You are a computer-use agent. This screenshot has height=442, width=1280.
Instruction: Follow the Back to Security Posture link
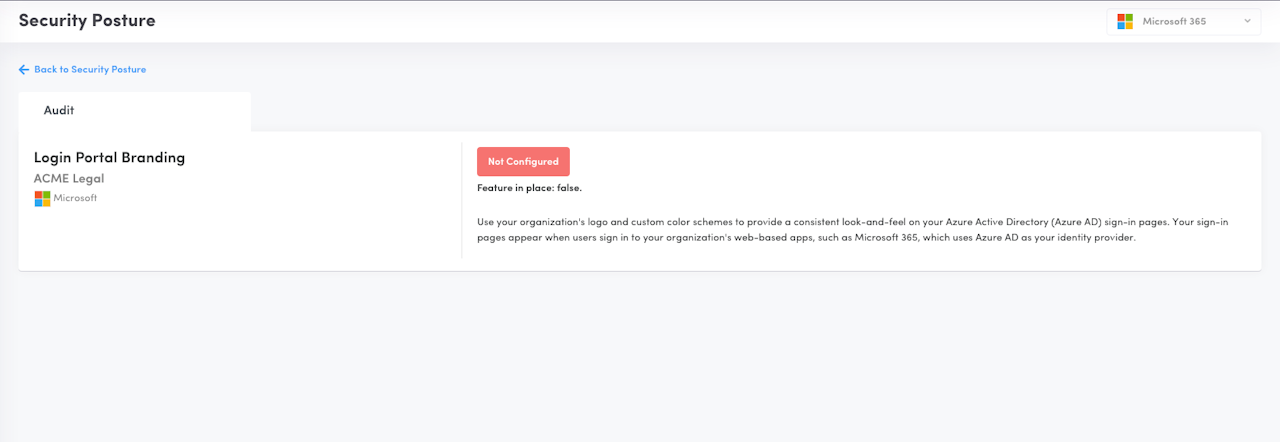(90, 70)
